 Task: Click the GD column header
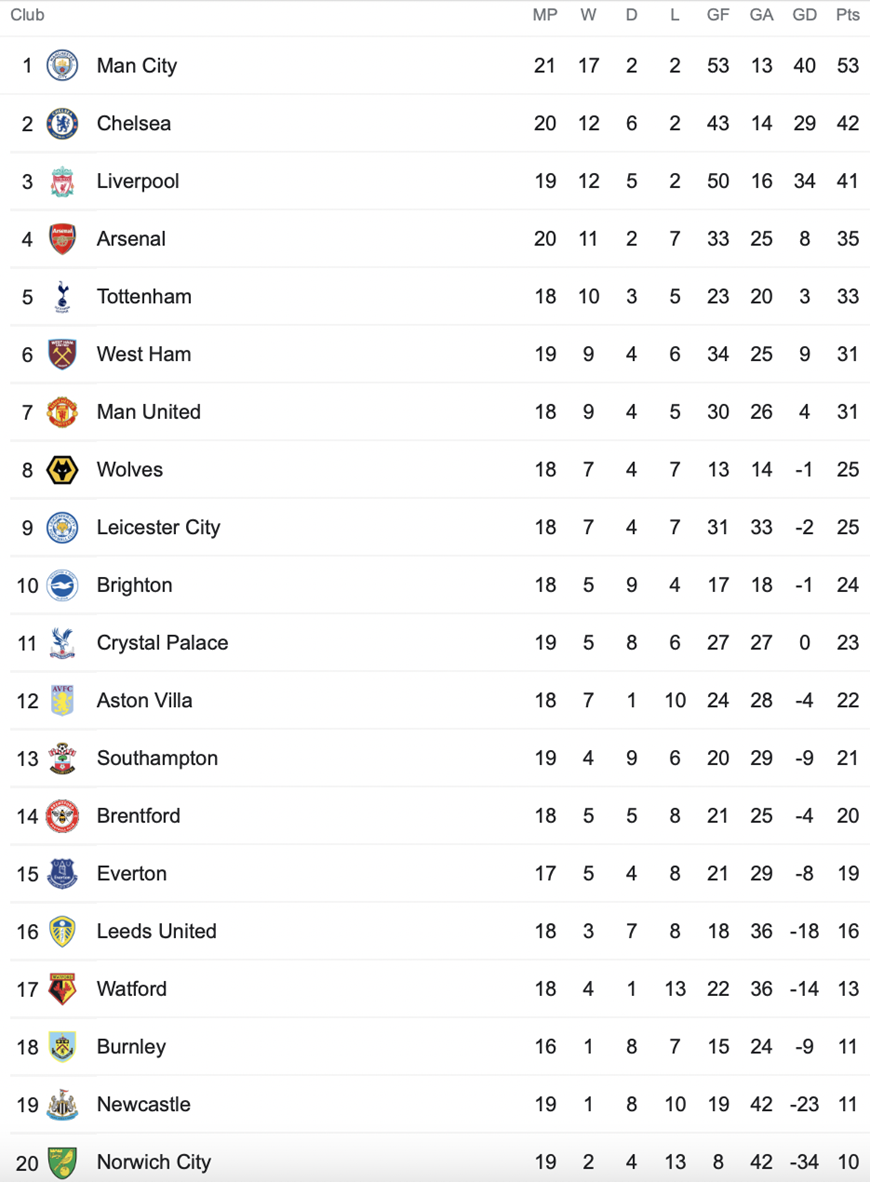pyautogui.click(x=804, y=15)
